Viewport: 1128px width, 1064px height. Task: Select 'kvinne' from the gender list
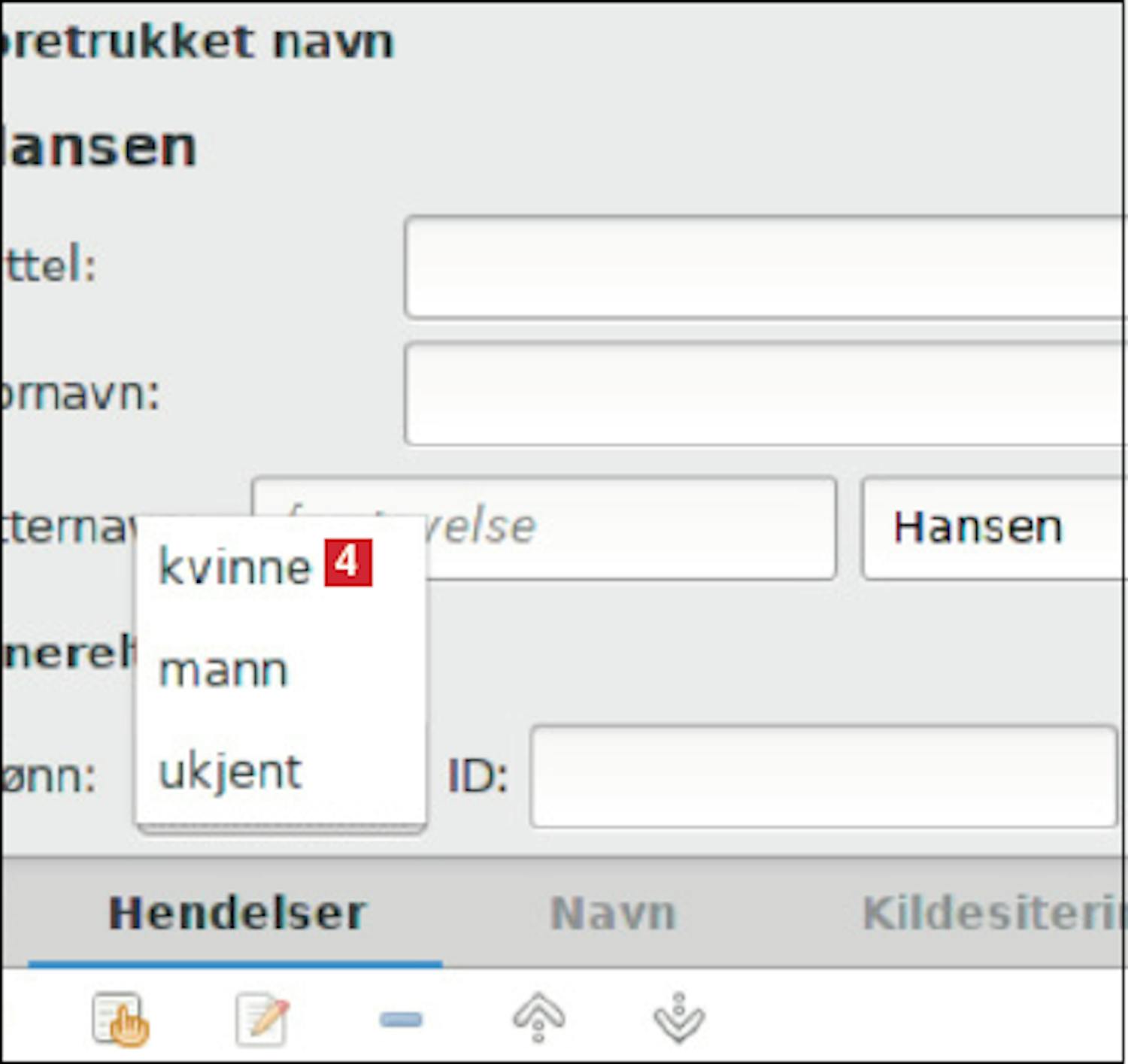(x=235, y=566)
